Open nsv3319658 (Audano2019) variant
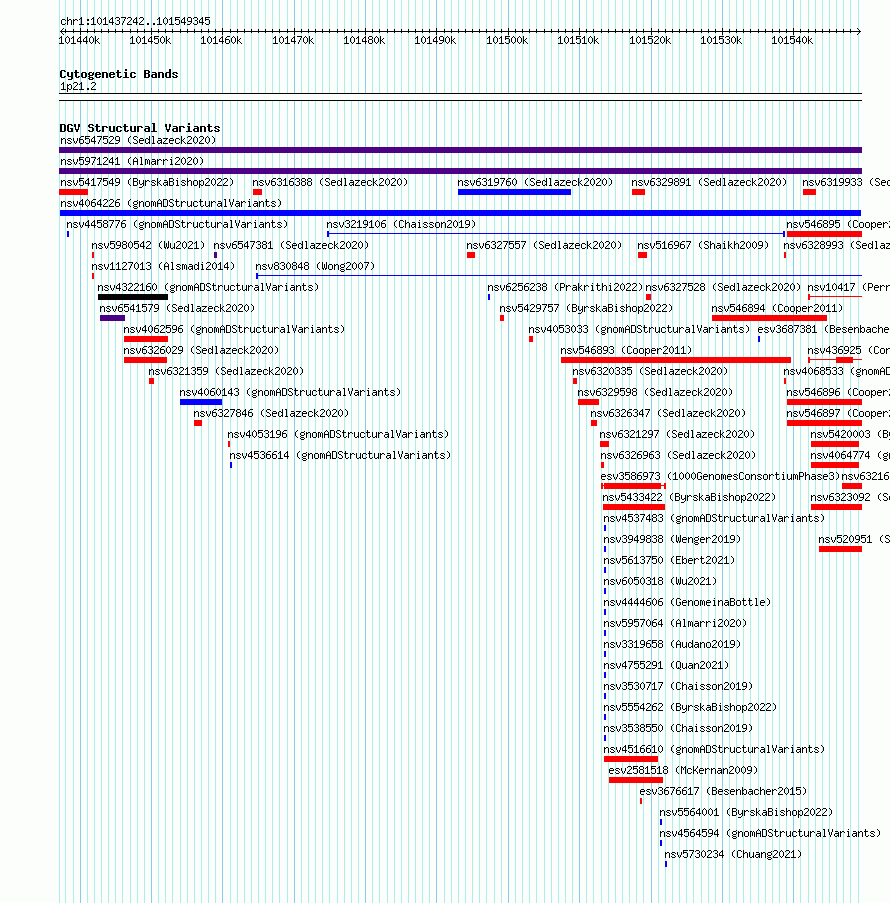The height and width of the screenshot is (903, 890). [672, 644]
